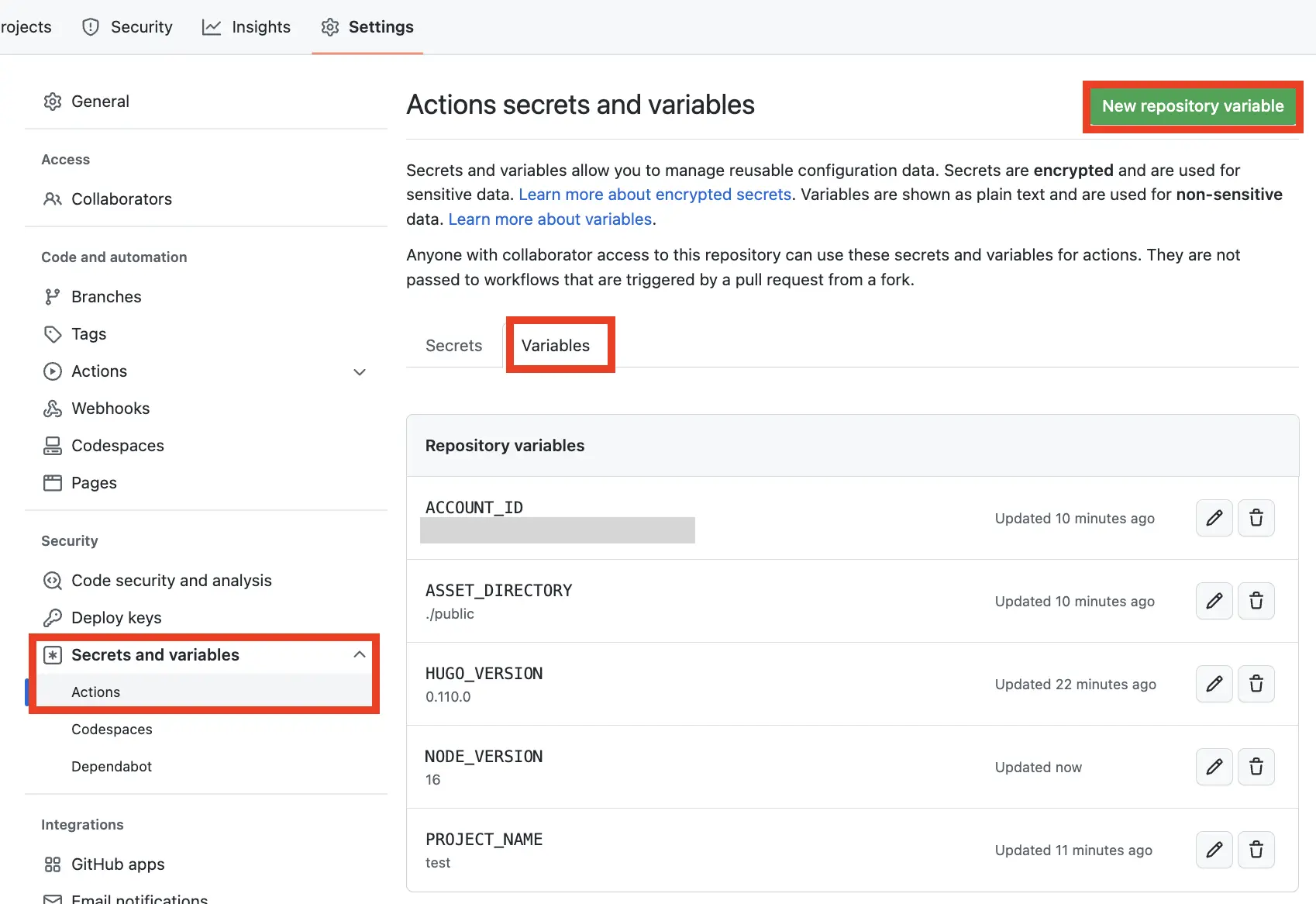Open Code security and analysis

click(x=171, y=580)
